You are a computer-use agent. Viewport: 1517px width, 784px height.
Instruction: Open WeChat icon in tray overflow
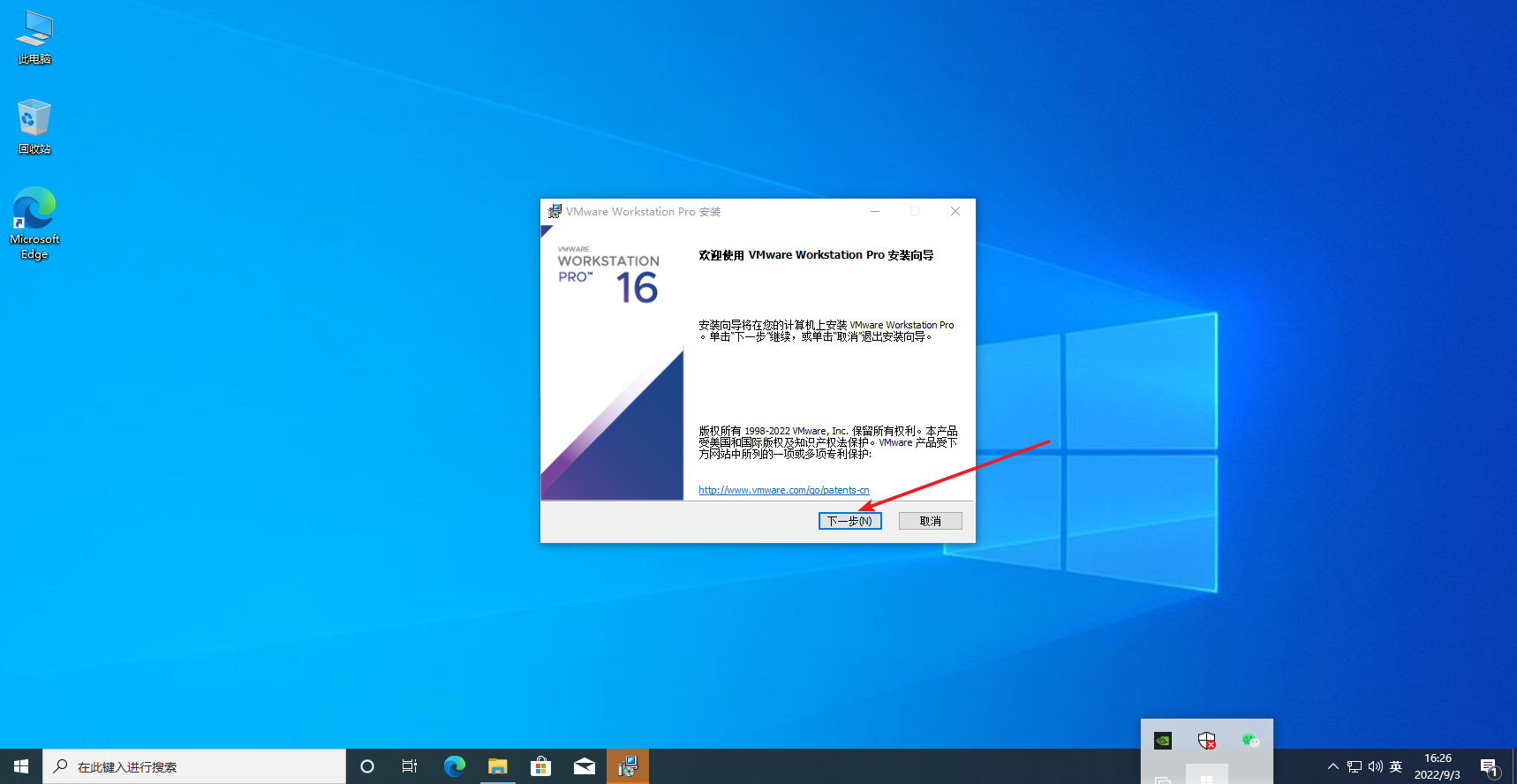(x=1250, y=741)
